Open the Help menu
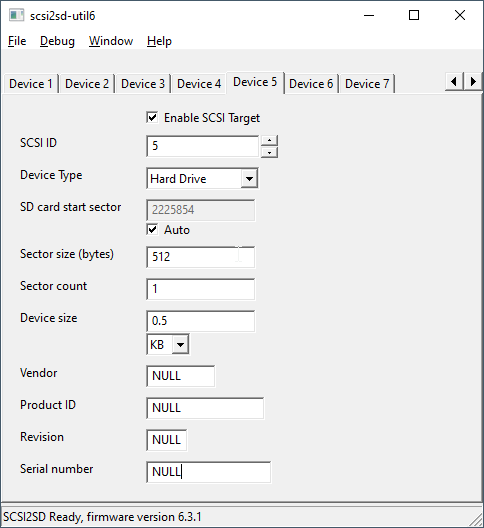 [159, 41]
